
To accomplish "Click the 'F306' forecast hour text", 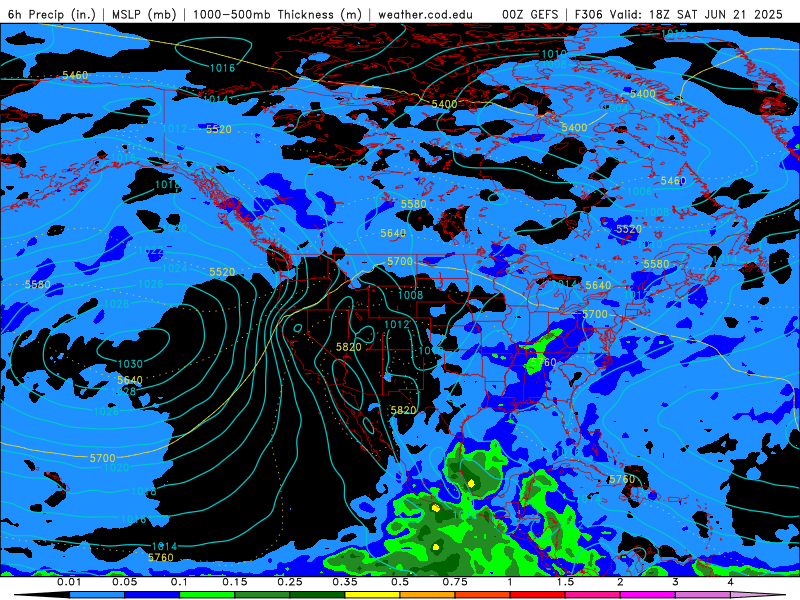I will 588,14.
